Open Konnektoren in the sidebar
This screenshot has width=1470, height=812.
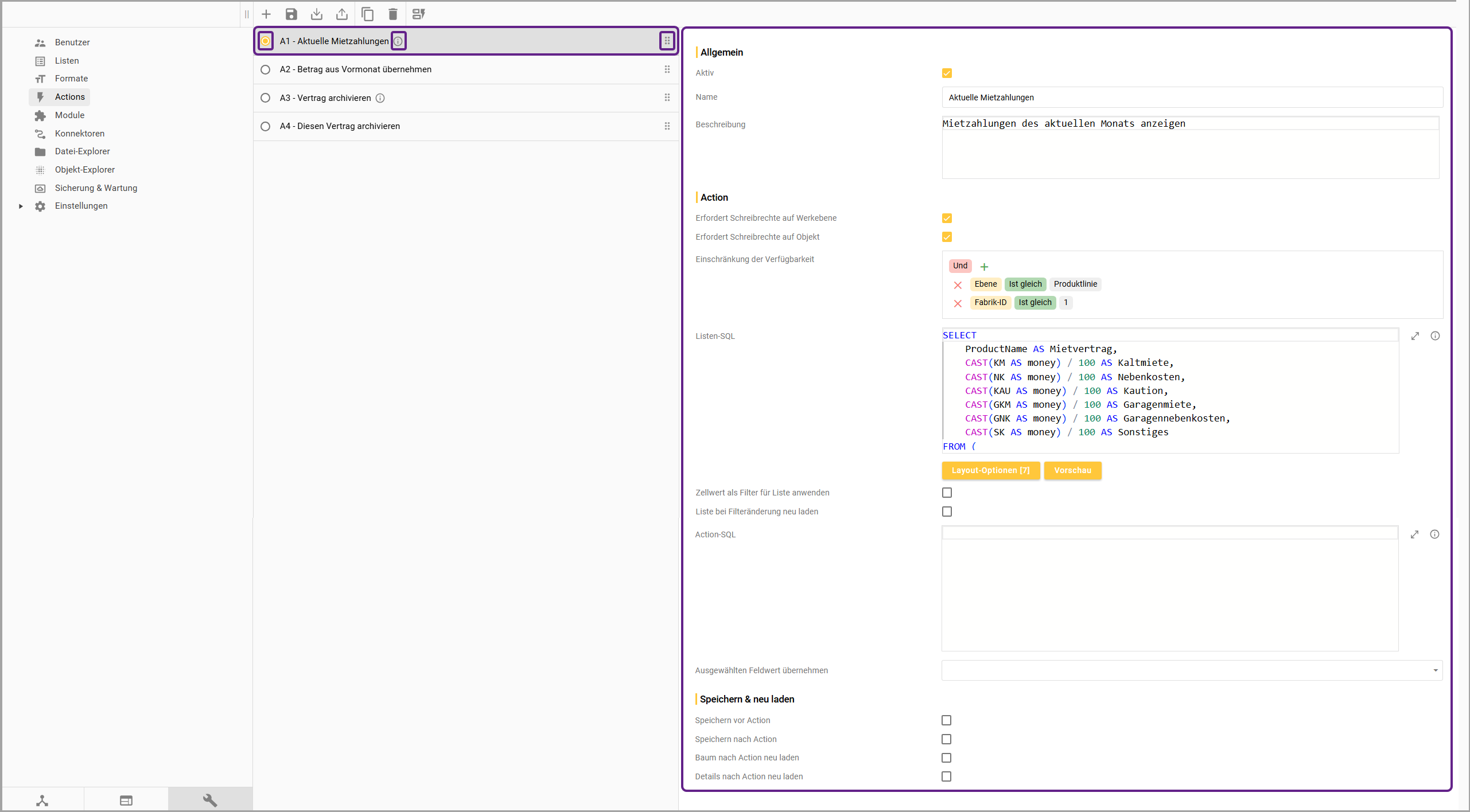coord(80,134)
